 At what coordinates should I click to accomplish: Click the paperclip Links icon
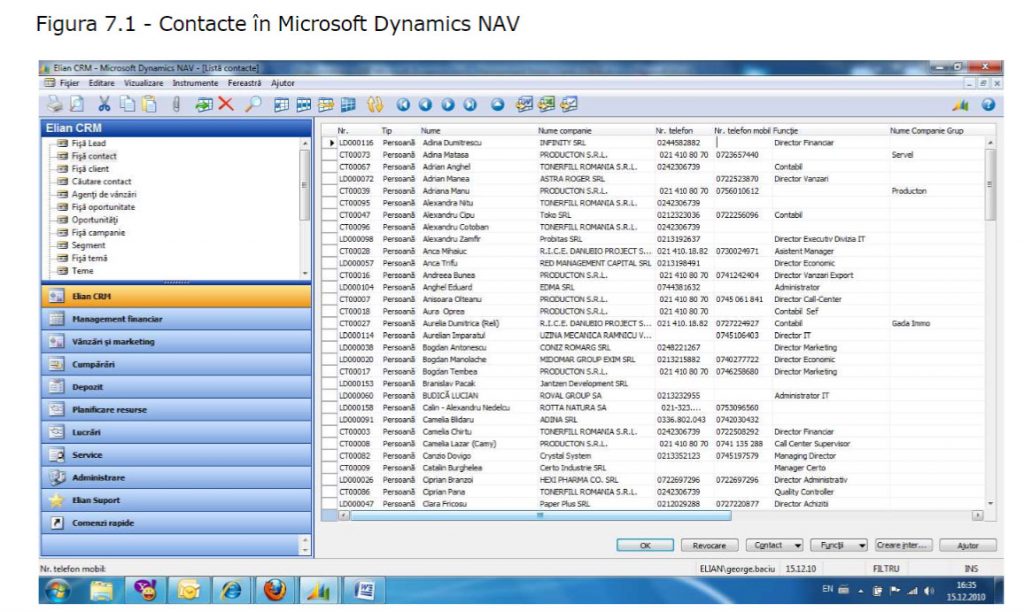pos(176,105)
